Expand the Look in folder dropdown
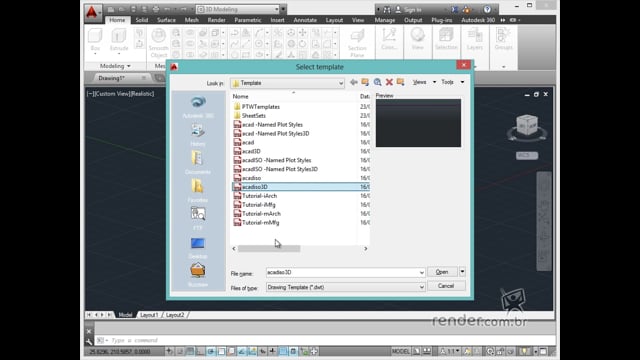Viewport: 640px width, 360px height. click(340, 83)
